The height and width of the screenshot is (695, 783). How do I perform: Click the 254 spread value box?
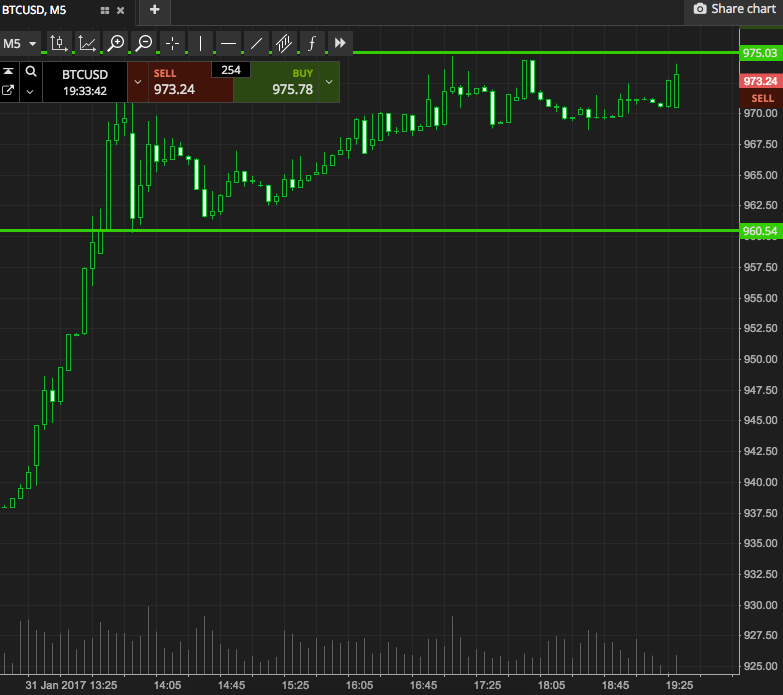point(231,70)
